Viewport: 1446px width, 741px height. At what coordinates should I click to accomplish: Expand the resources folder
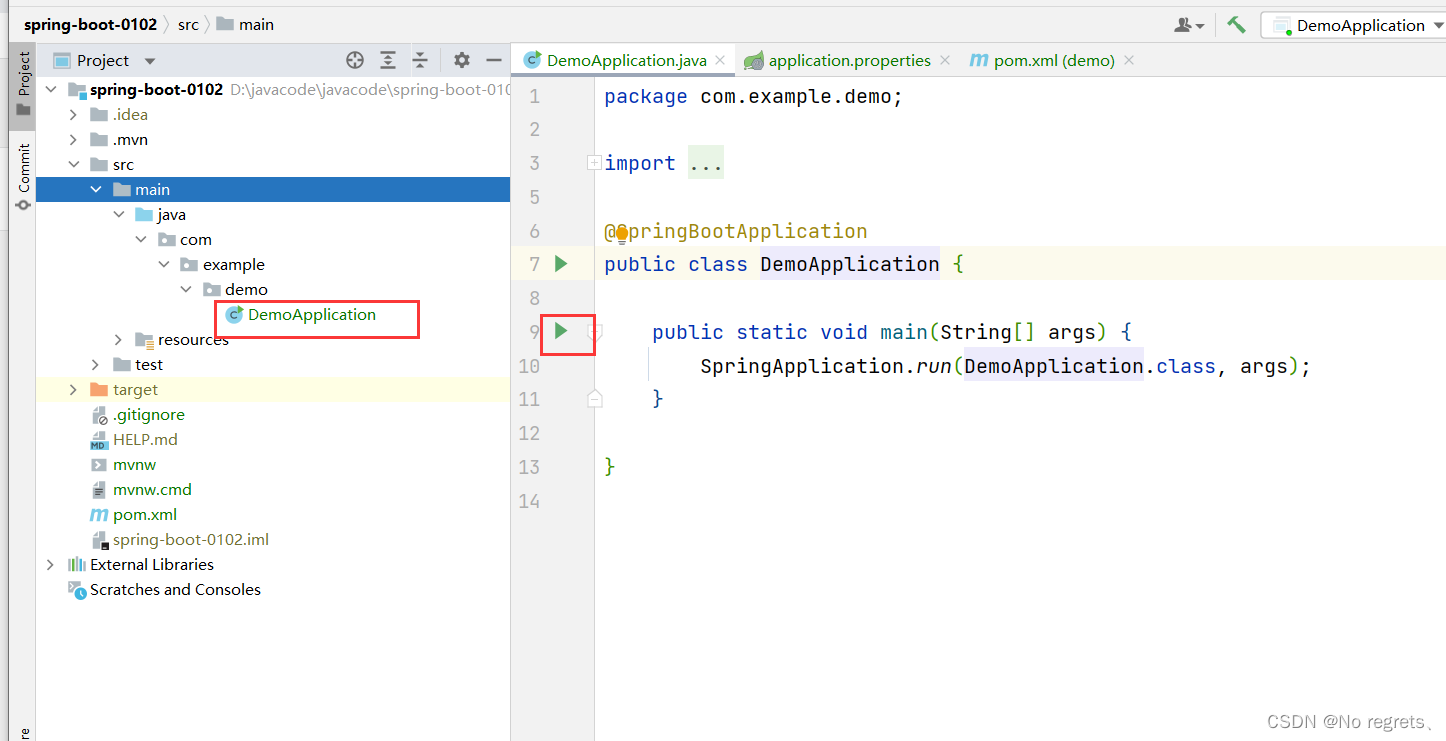tap(119, 340)
